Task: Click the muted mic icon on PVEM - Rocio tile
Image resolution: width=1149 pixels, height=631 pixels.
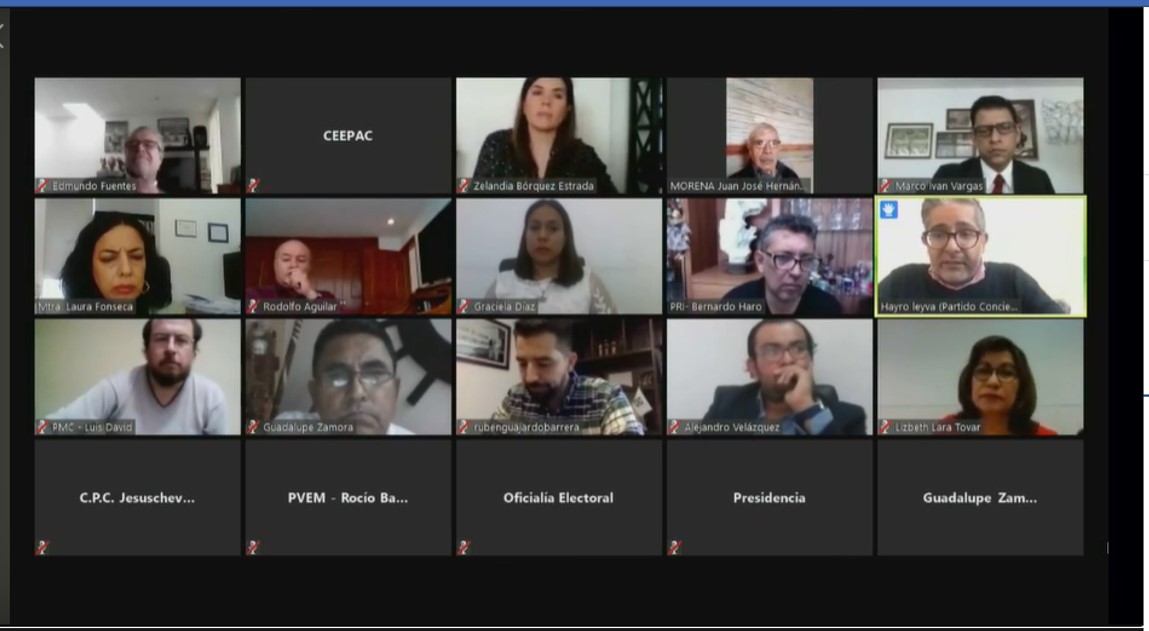Action: click(253, 547)
